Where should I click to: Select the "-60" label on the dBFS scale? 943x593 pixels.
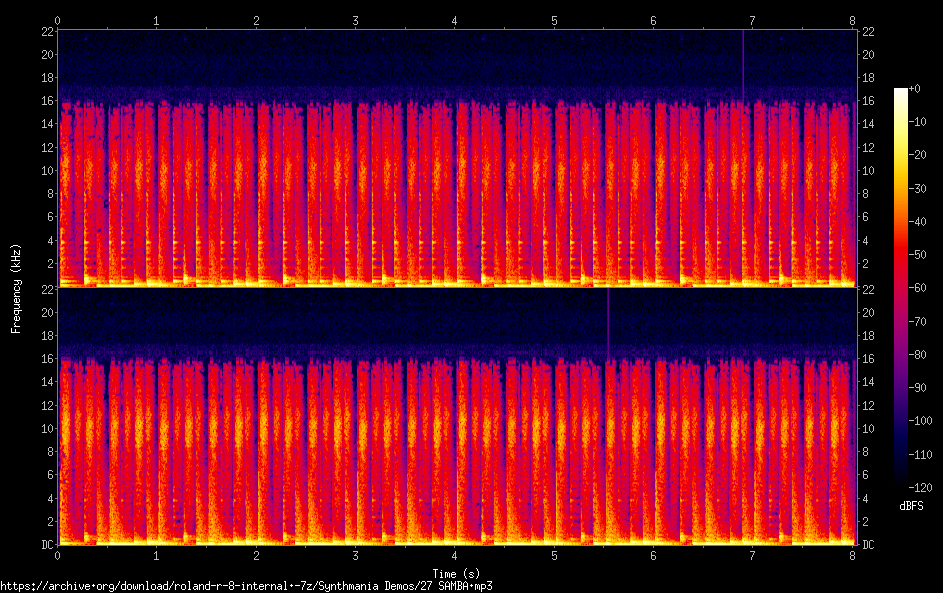917,287
